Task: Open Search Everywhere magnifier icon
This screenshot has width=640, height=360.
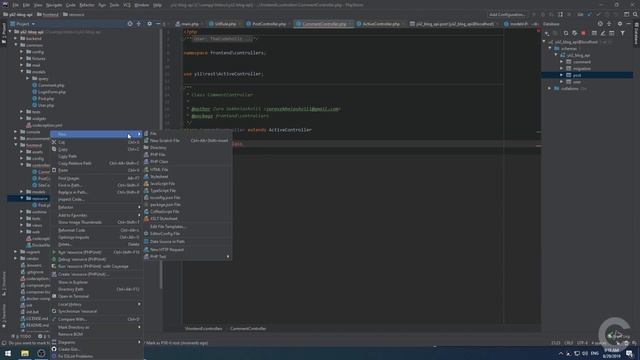Action: coord(635,14)
